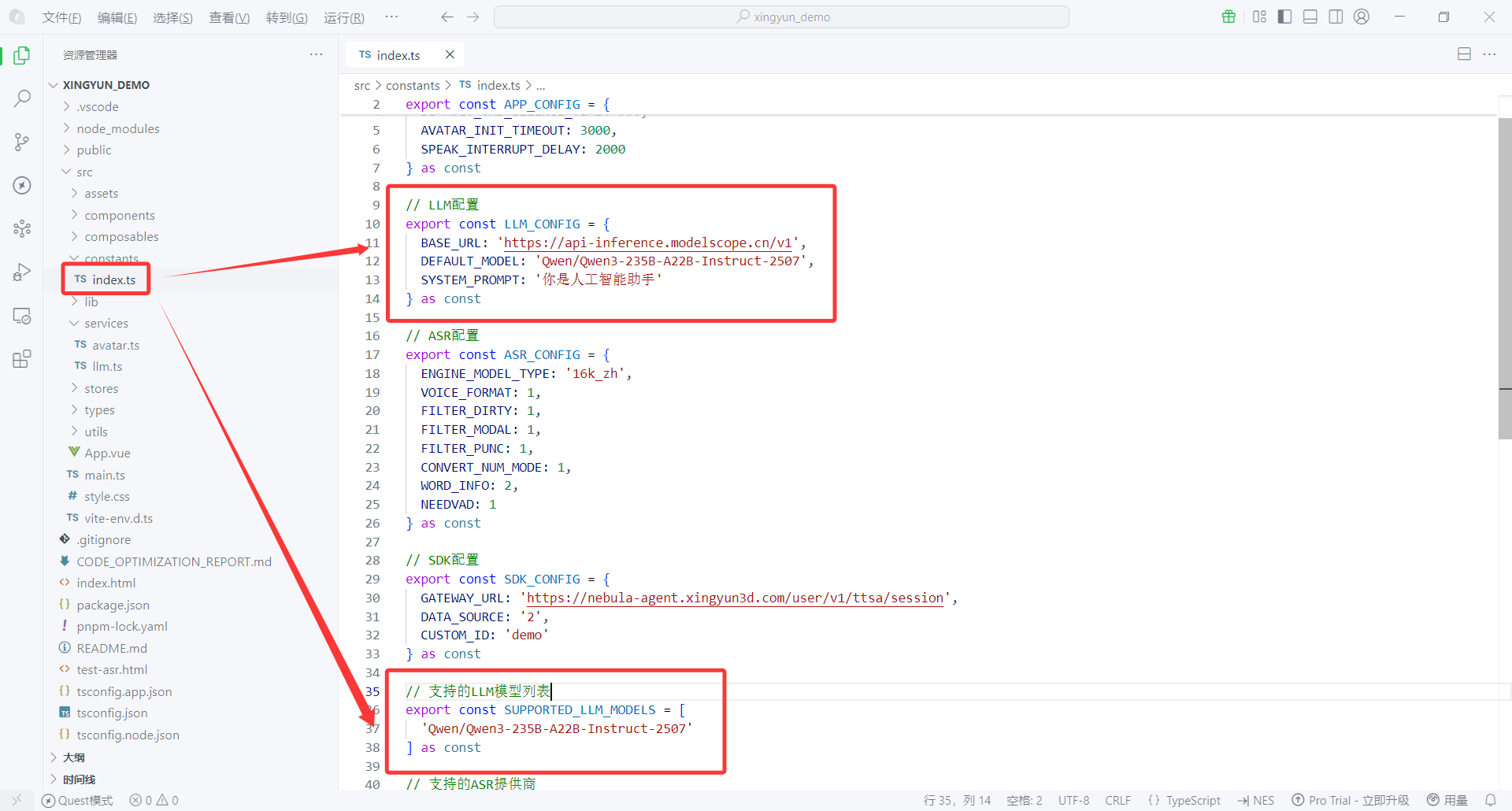Click the remote window icon in status bar
This screenshot has height=811, width=1512.
(x=17, y=800)
